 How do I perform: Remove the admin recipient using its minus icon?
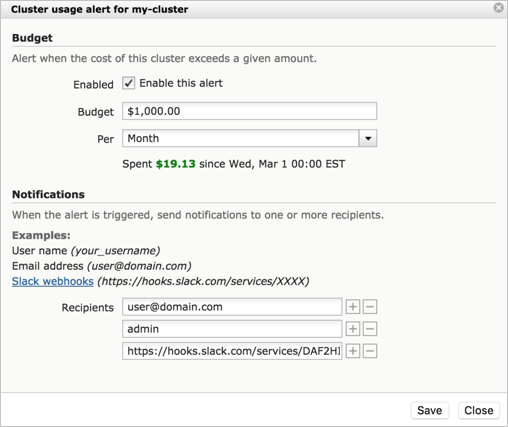coord(370,329)
